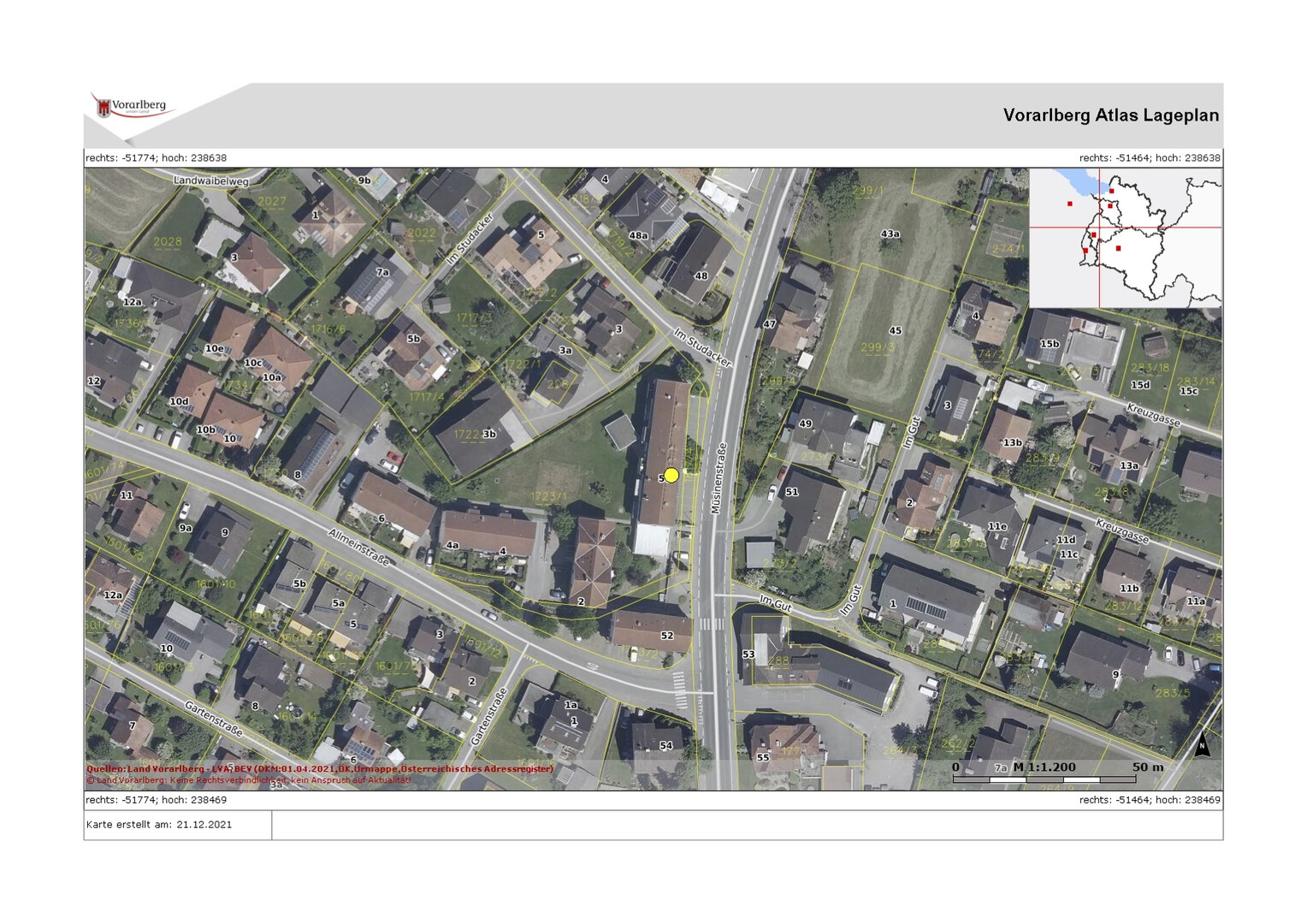This screenshot has height=924, width=1307.
Task: Click the north arrow compass symbol
Action: (1202, 744)
